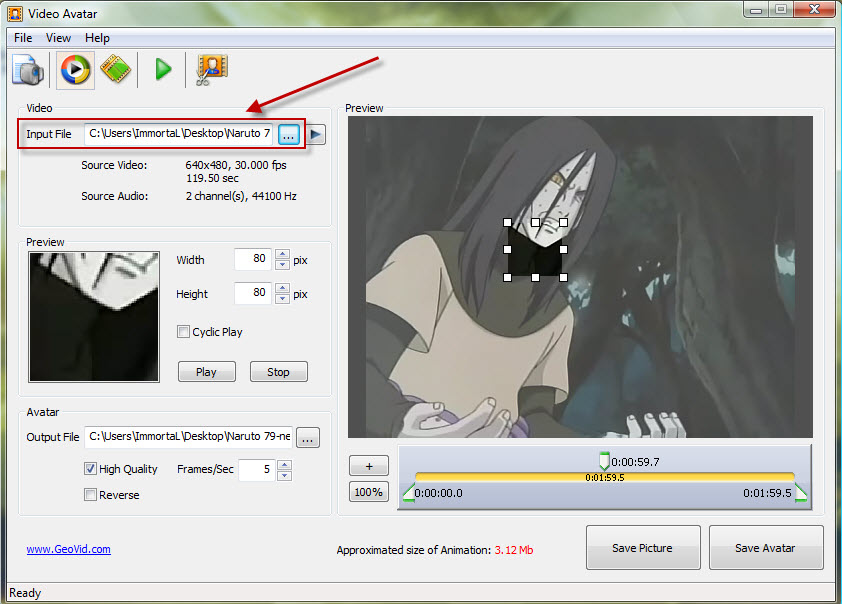The height and width of the screenshot is (604, 842).
Task: Click the plus zoom button
Action: click(x=369, y=466)
